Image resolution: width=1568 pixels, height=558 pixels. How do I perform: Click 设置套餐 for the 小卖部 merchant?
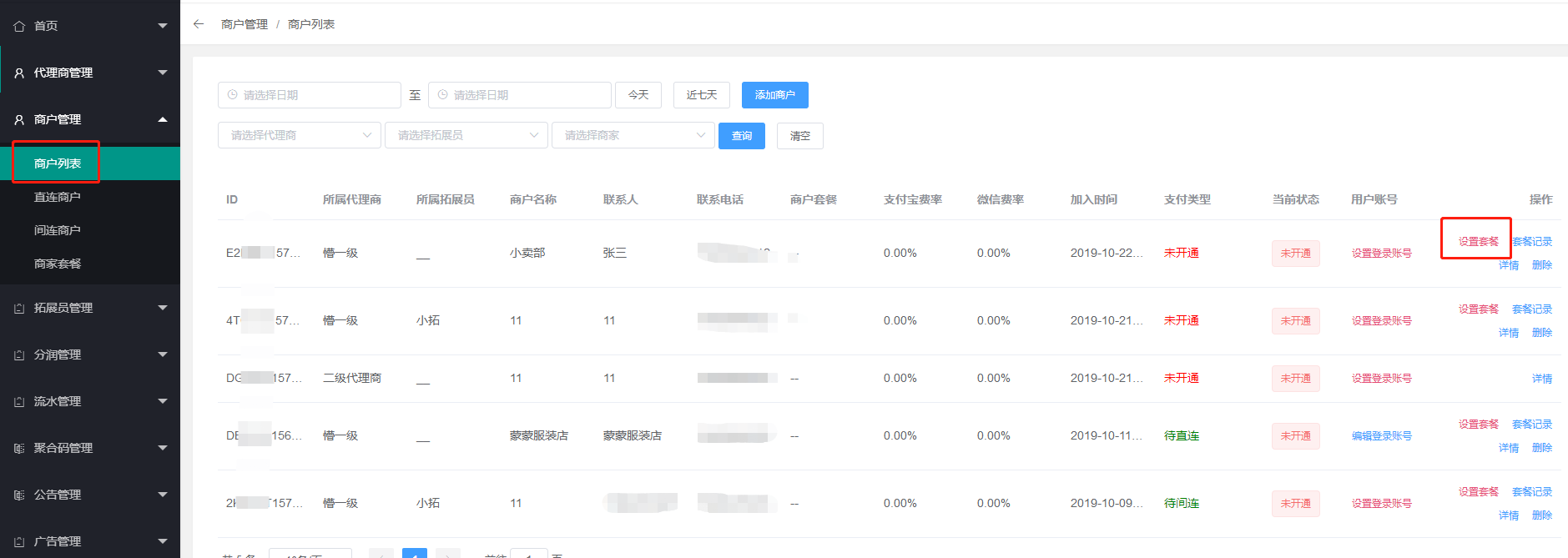[1479, 242]
